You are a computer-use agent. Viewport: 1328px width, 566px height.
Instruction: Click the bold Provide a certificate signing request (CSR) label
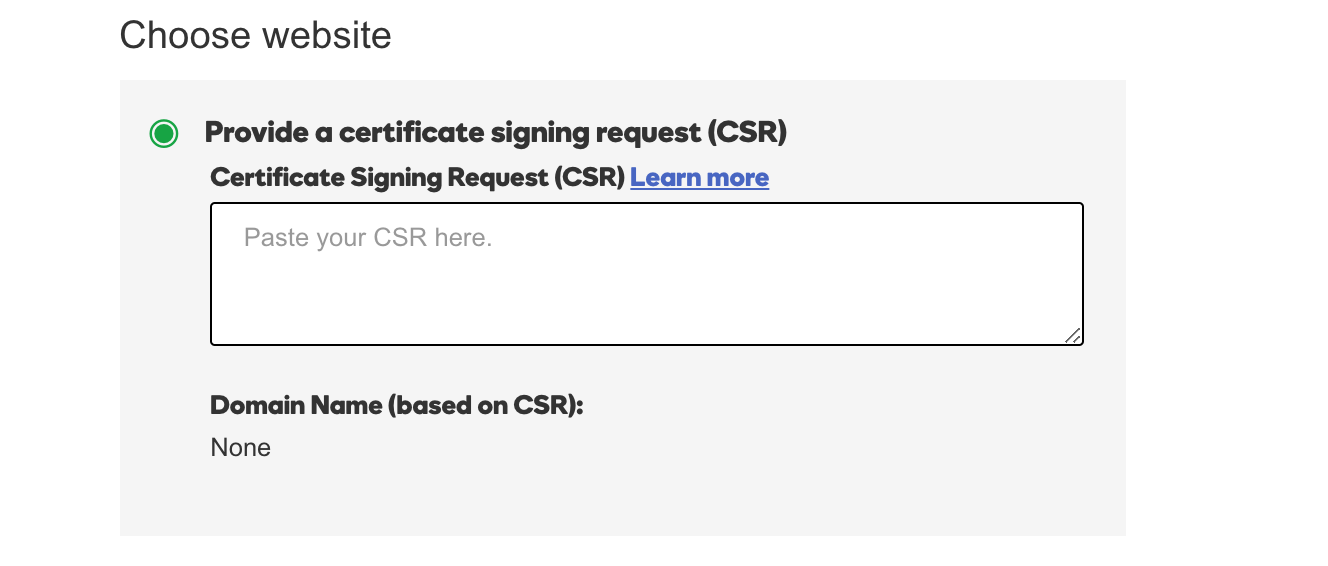tap(495, 133)
